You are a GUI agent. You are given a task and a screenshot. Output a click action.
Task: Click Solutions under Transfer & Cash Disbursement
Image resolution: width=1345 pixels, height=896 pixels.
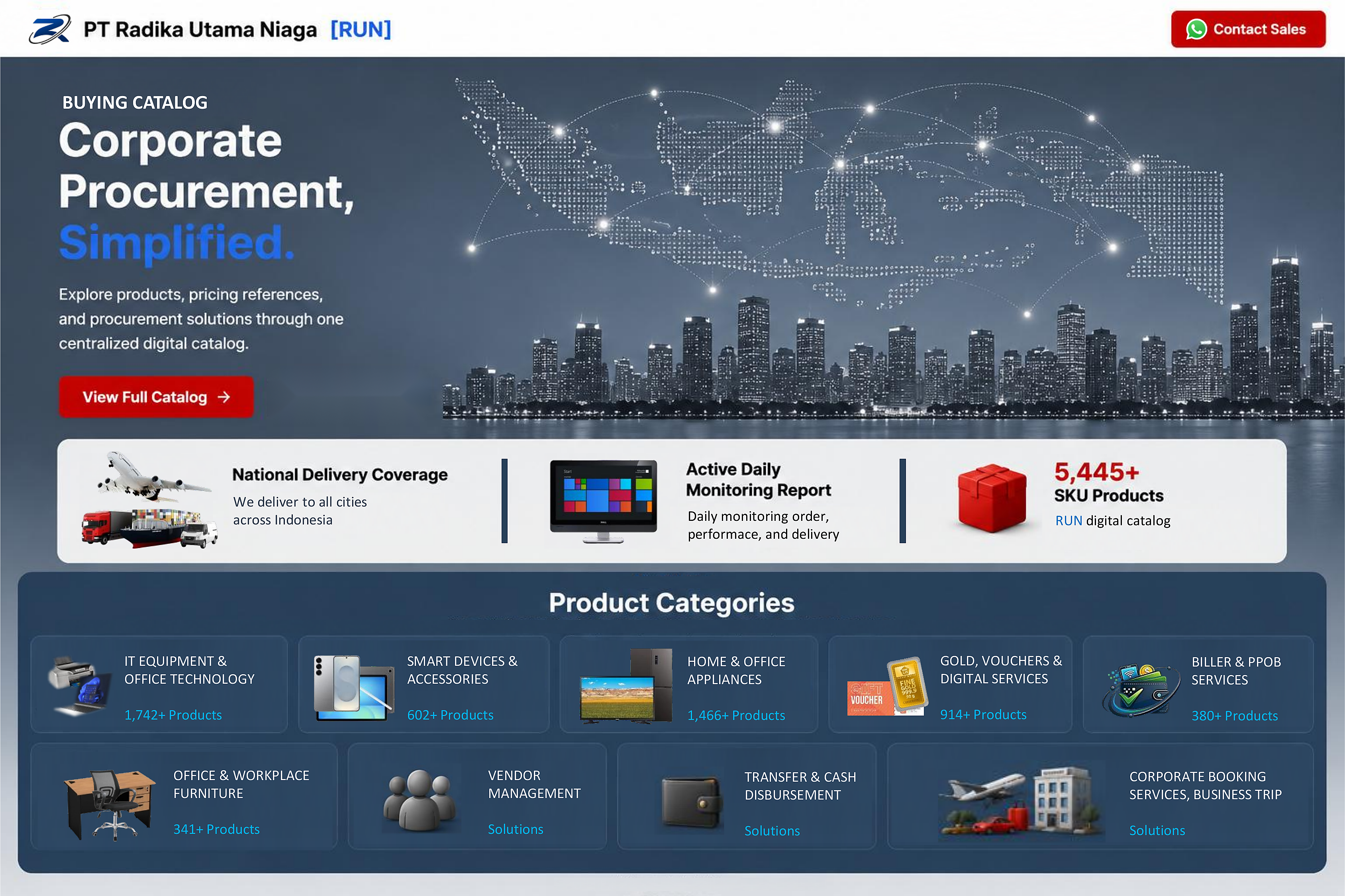click(772, 831)
